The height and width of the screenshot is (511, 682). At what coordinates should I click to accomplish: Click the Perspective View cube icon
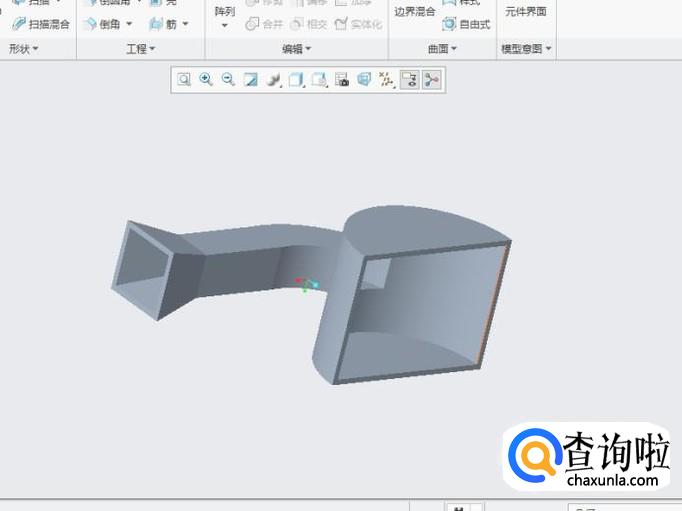(364, 80)
